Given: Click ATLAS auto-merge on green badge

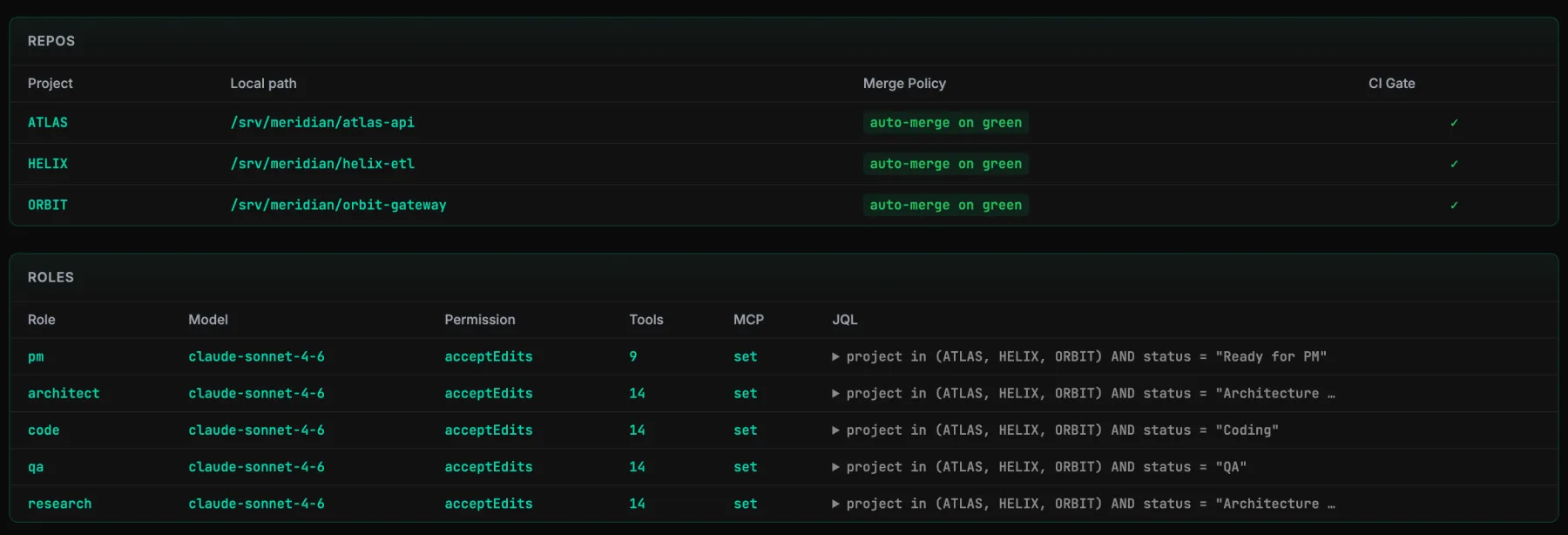Looking at the screenshot, I should [x=946, y=123].
